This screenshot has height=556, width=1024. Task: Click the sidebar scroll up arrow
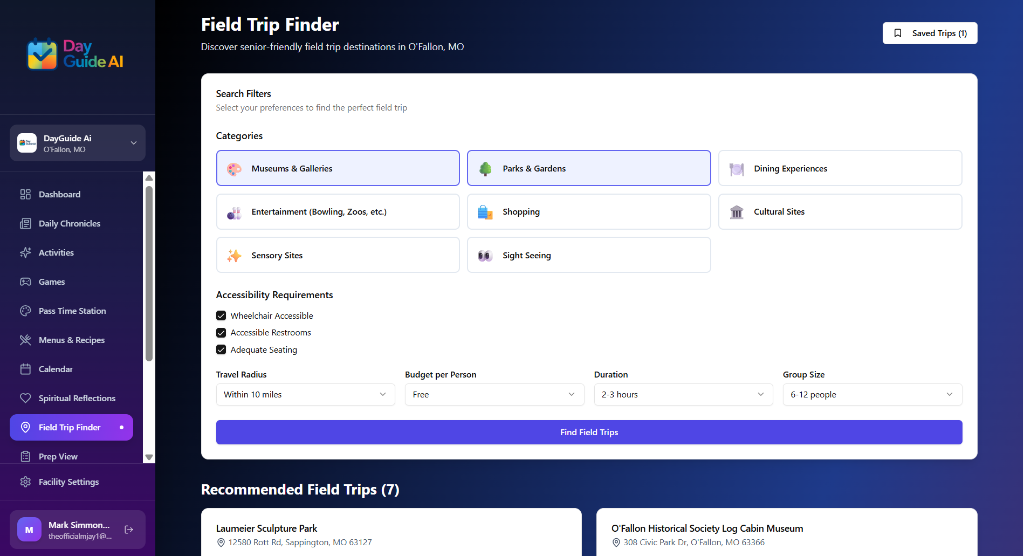[149, 178]
